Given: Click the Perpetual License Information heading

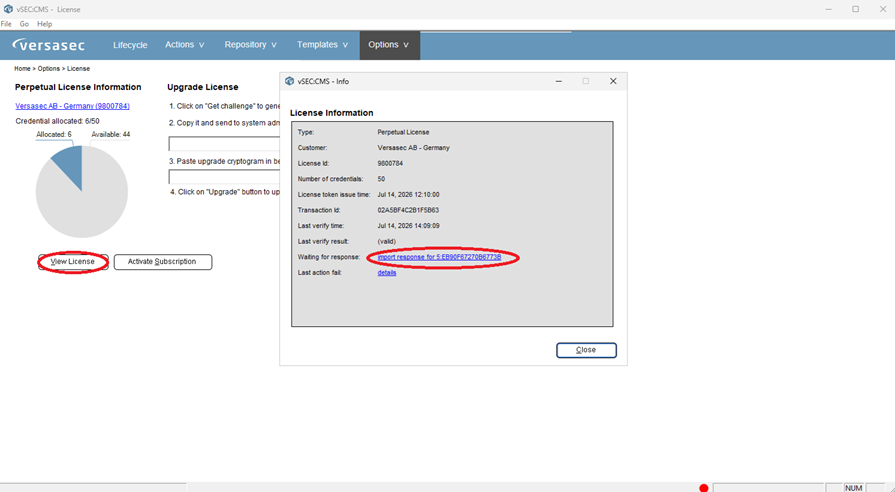Looking at the screenshot, I should point(78,87).
